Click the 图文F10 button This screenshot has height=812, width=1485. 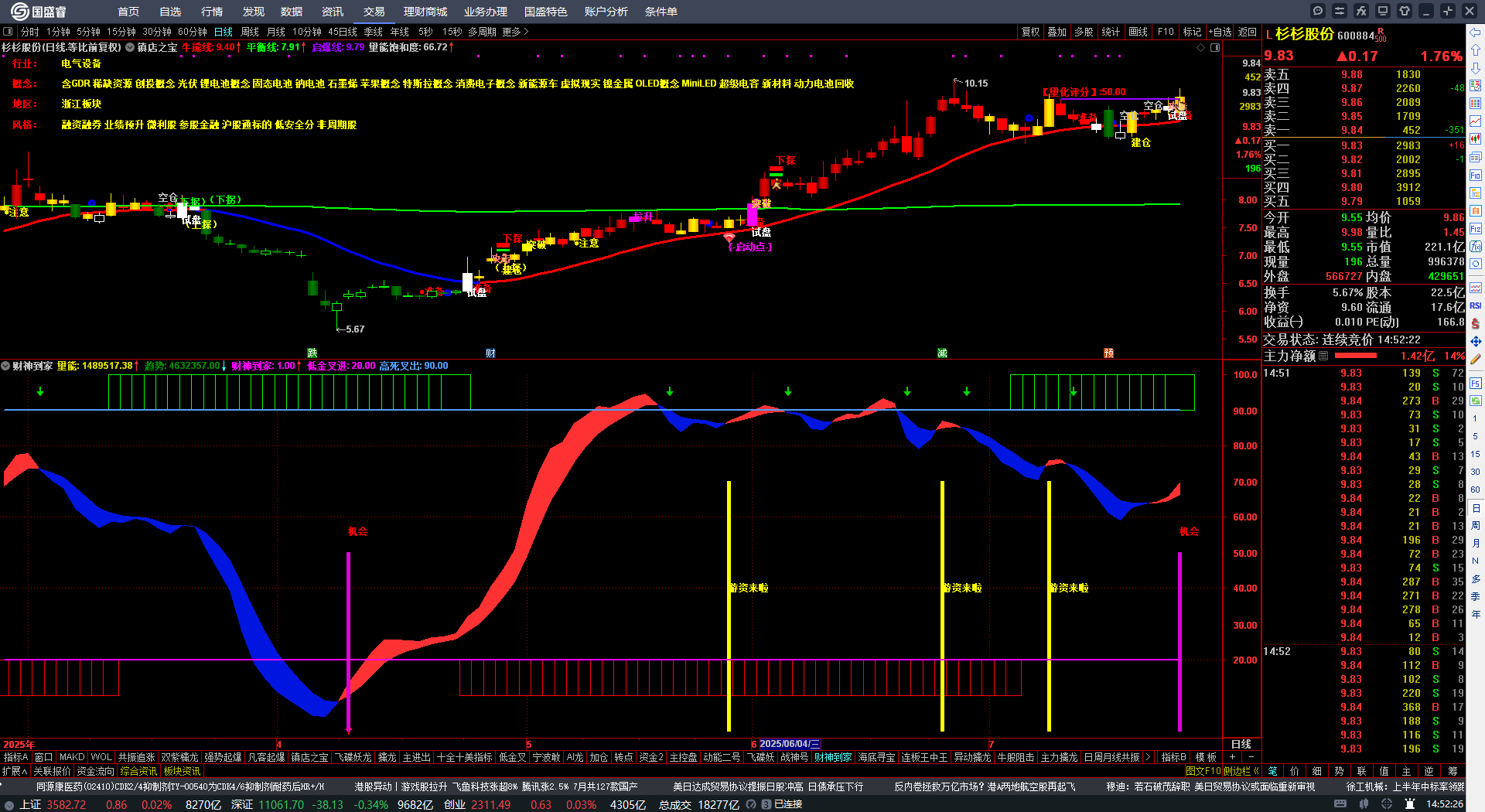point(1203,771)
